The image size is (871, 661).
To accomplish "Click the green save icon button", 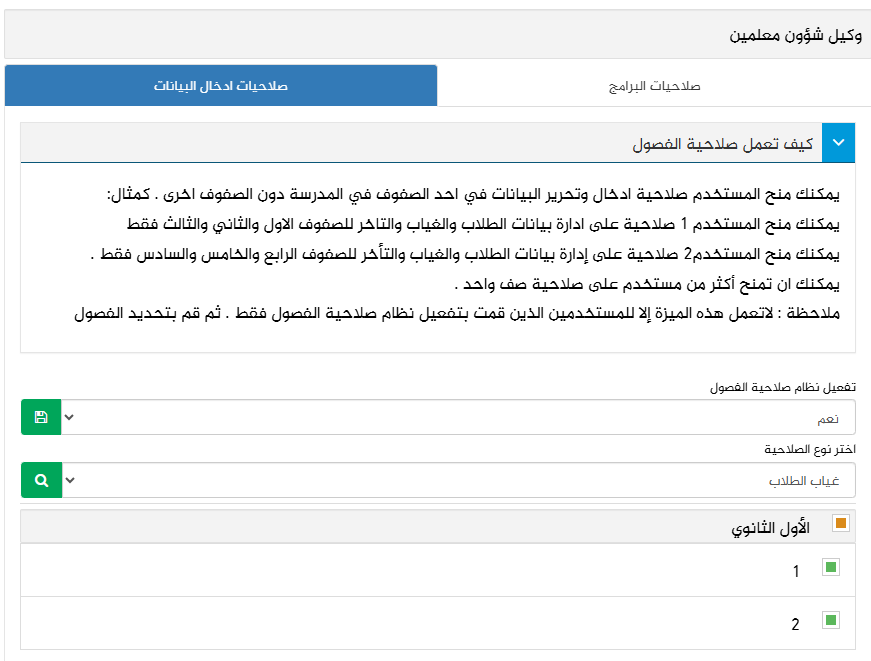I will pos(41,417).
